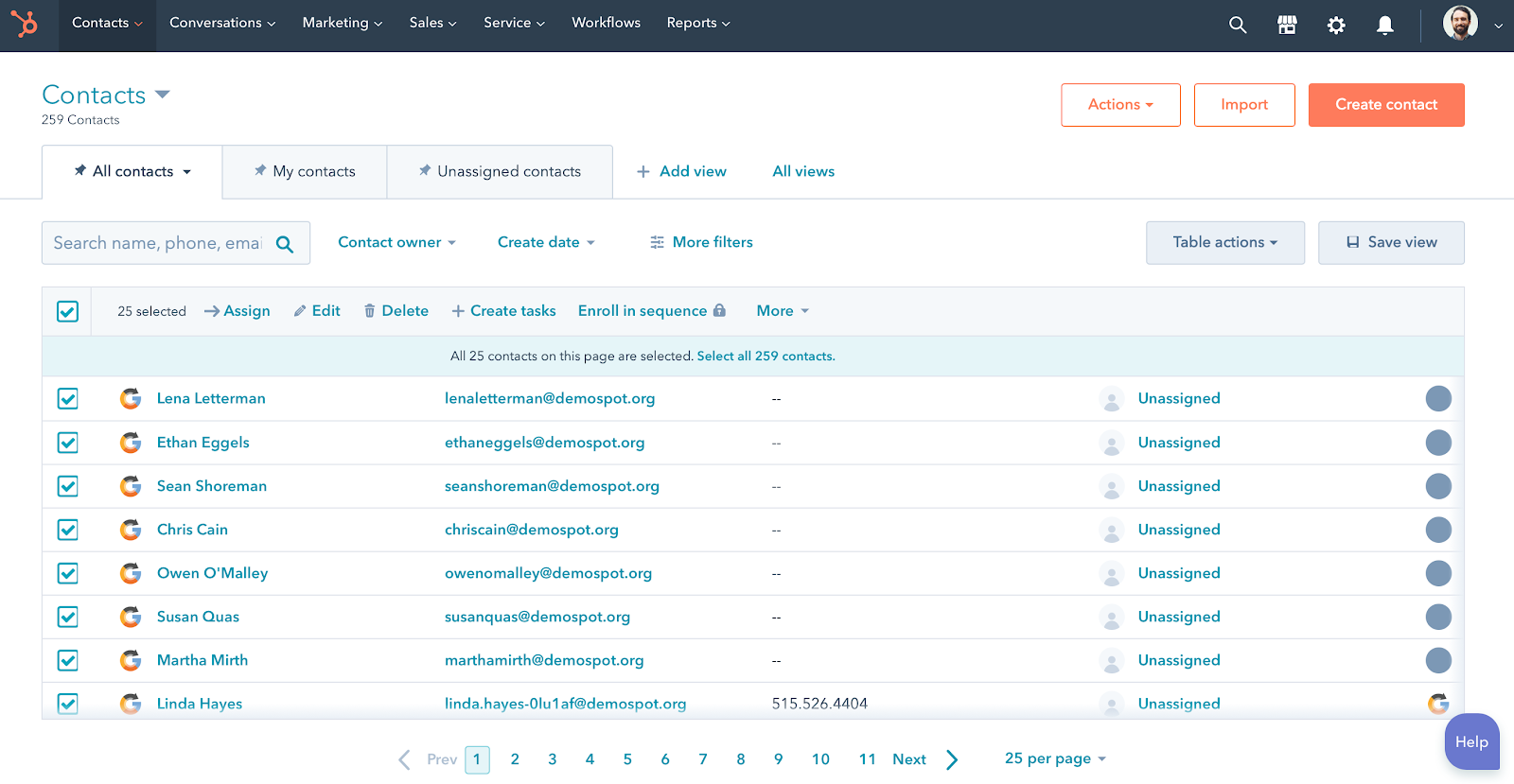
Task: Click the Import button
Action: pyautogui.click(x=1244, y=105)
